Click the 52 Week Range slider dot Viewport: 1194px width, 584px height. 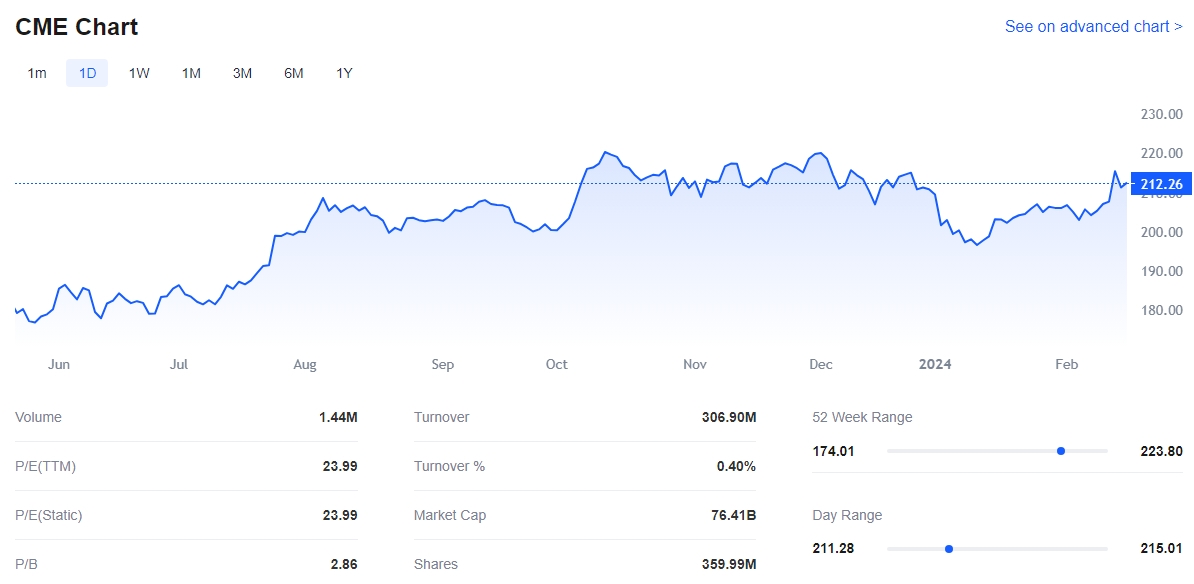click(x=1061, y=451)
